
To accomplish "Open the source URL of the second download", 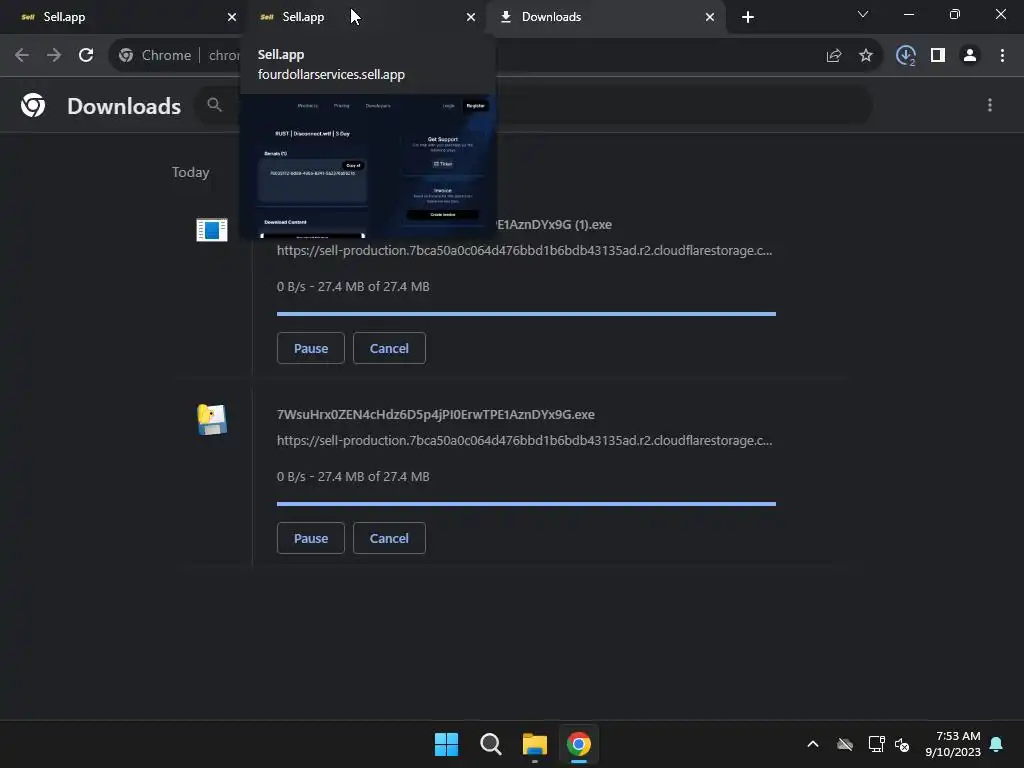I will coord(524,441).
